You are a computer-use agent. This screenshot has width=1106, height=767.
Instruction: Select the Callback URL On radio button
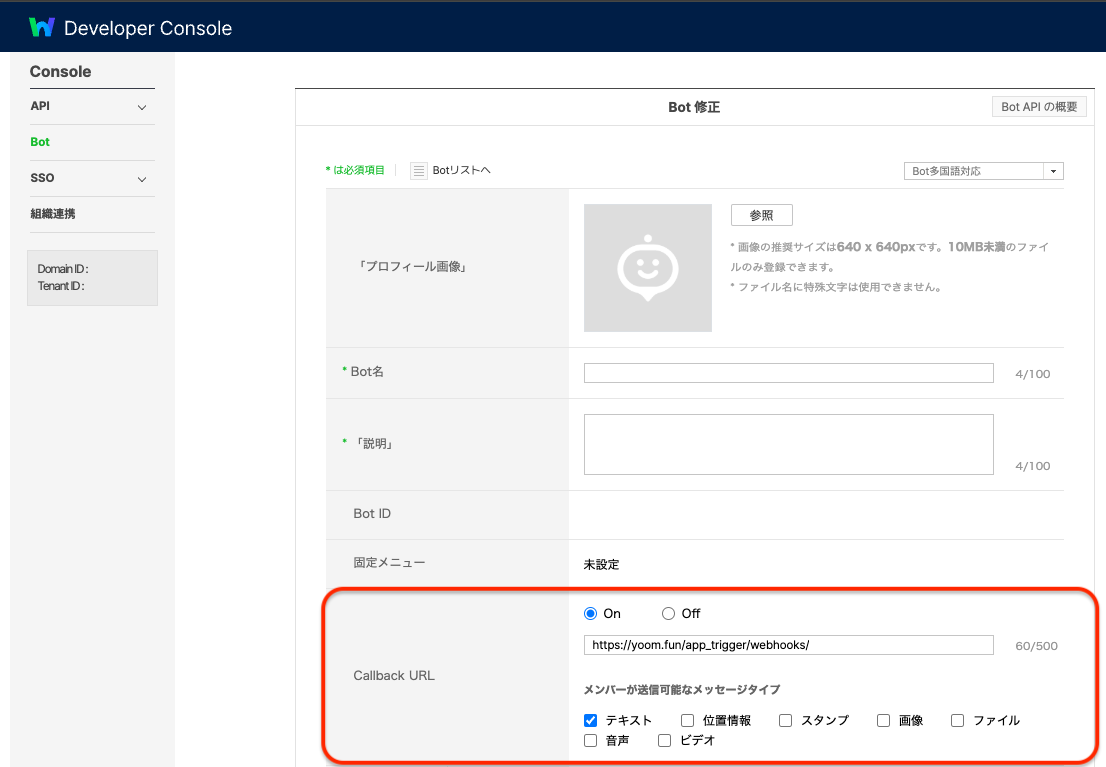[x=591, y=614]
